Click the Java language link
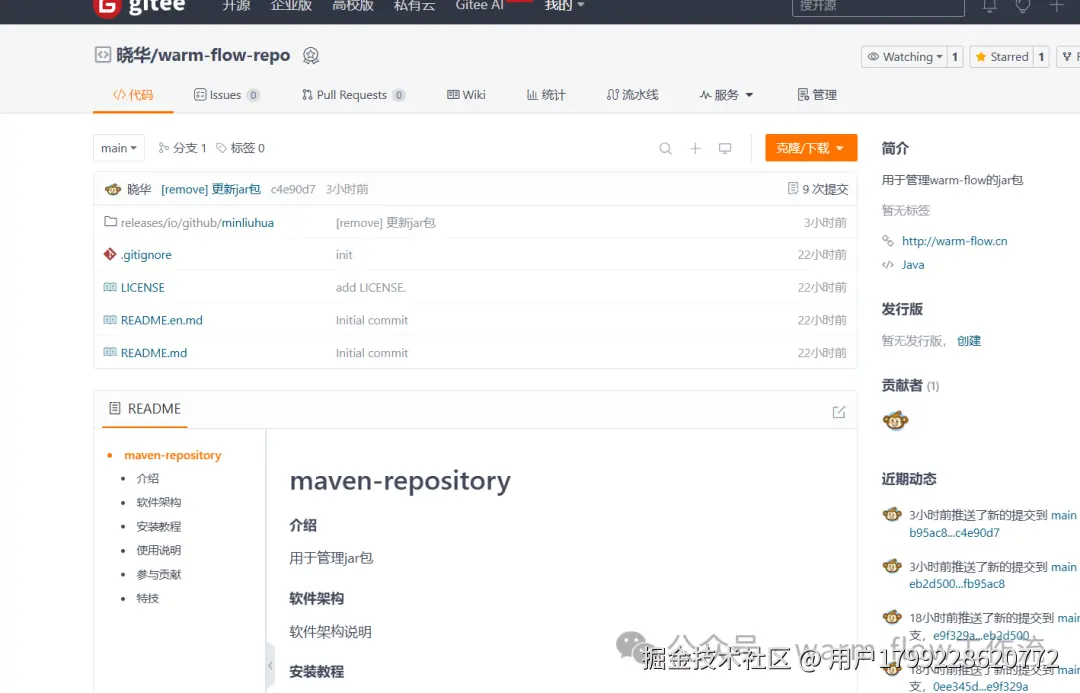1080x693 pixels. click(x=913, y=265)
